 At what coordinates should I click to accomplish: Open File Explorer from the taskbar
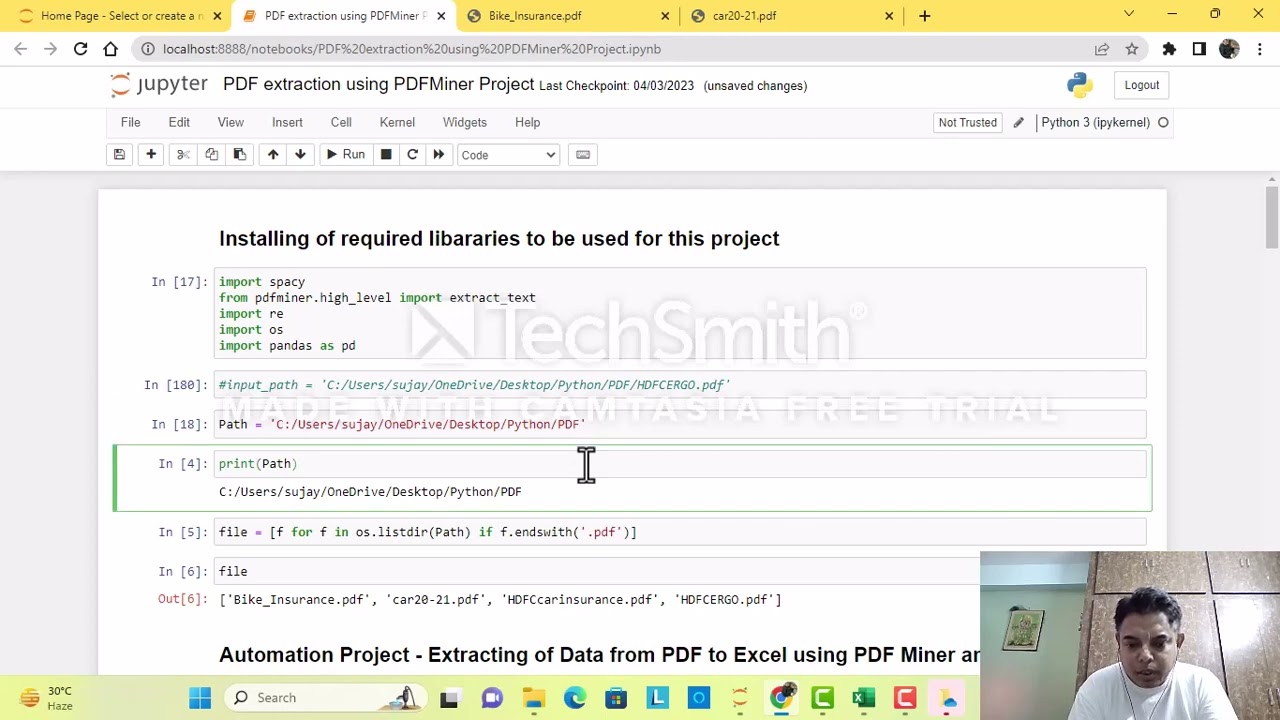tap(533, 698)
